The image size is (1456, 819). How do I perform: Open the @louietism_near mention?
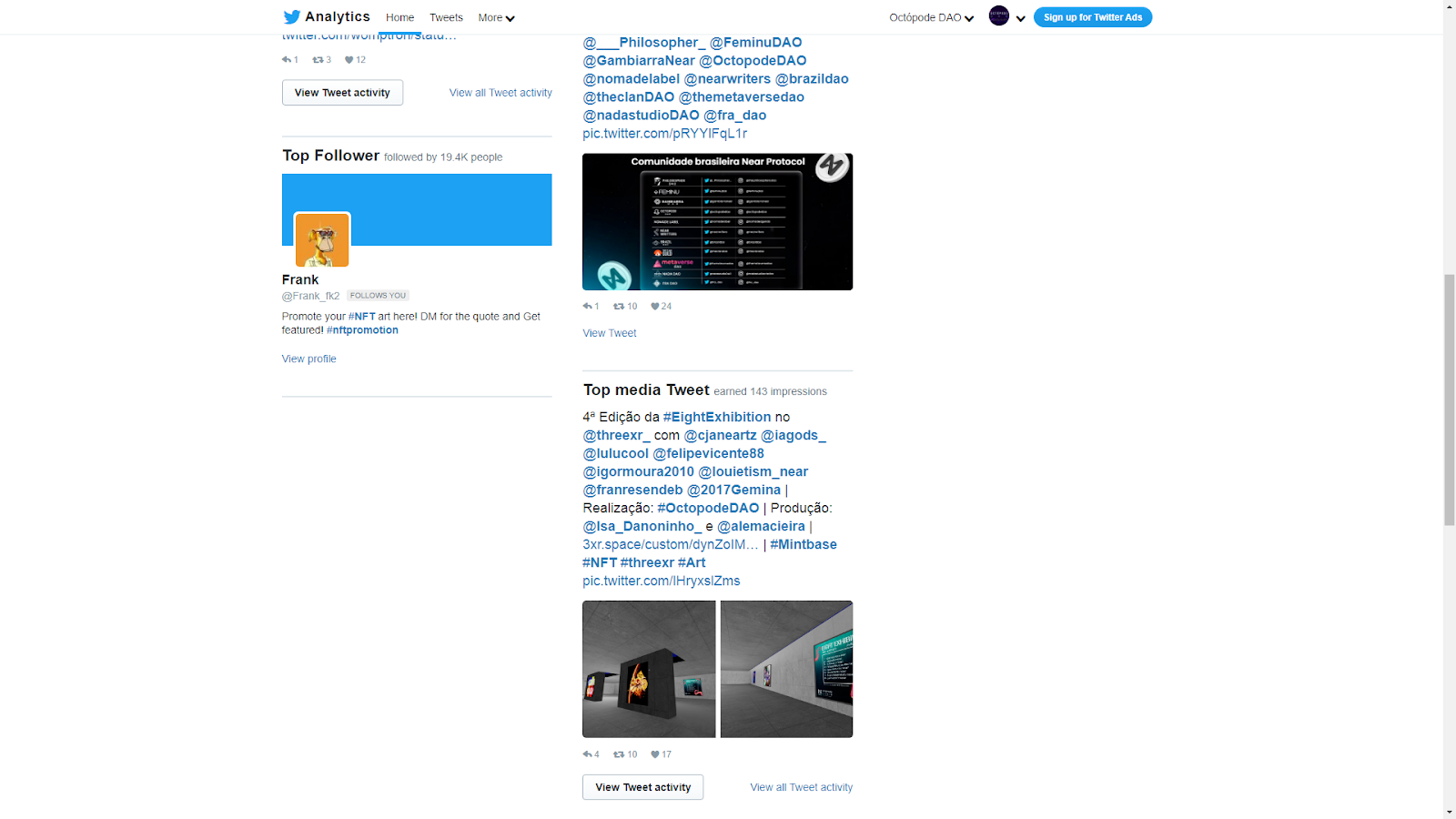tap(753, 471)
